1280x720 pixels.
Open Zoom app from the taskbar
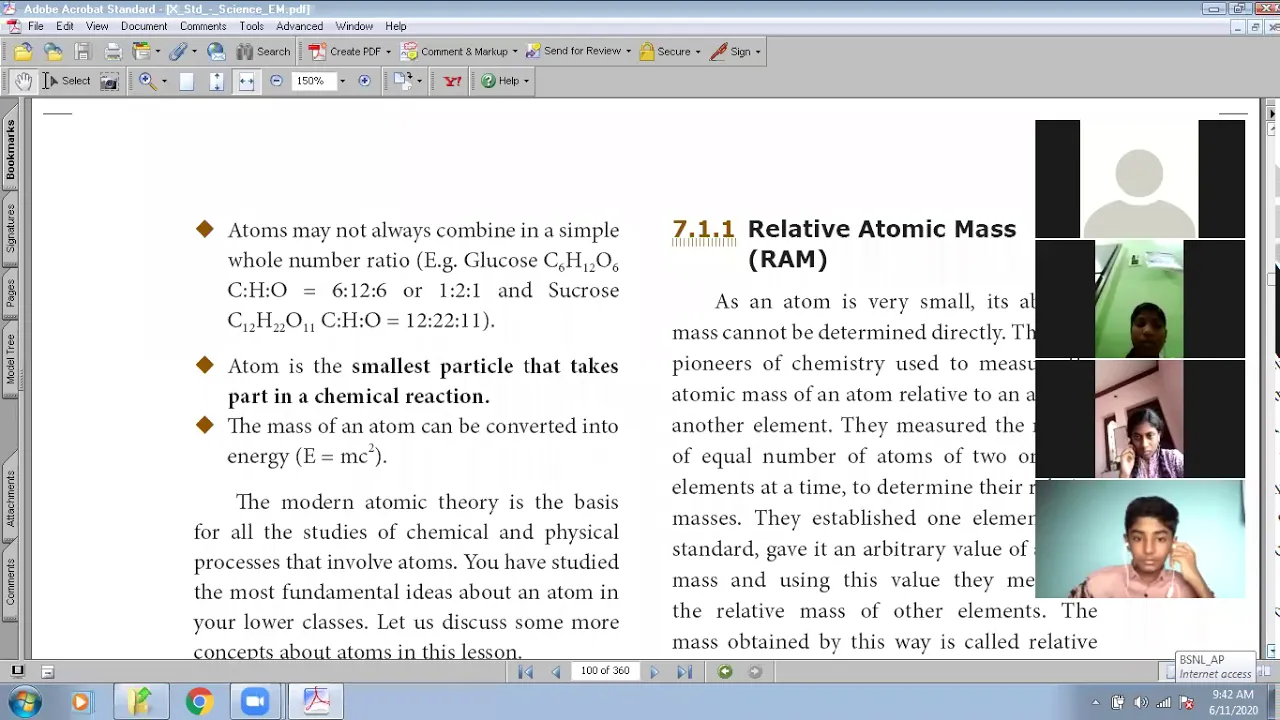point(255,702)
